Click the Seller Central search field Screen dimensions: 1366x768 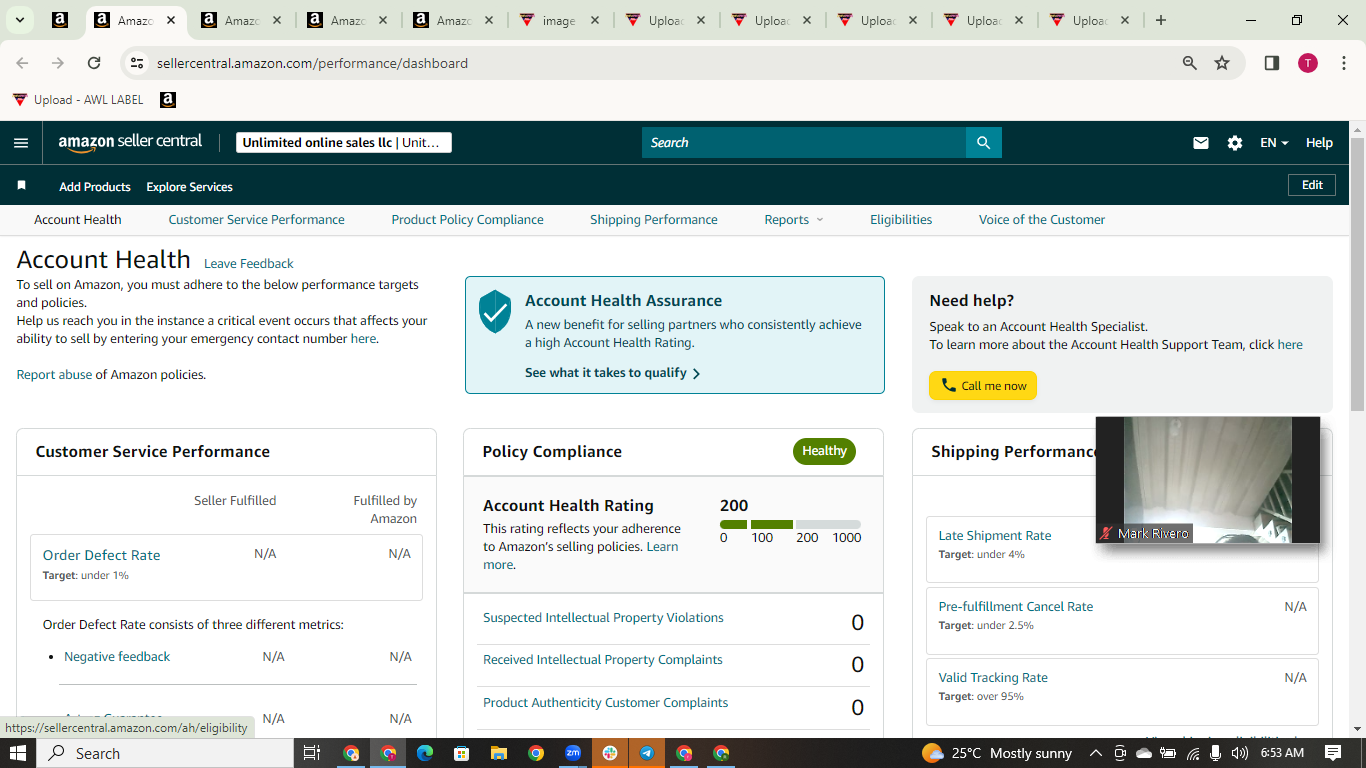tap(804, 143)
